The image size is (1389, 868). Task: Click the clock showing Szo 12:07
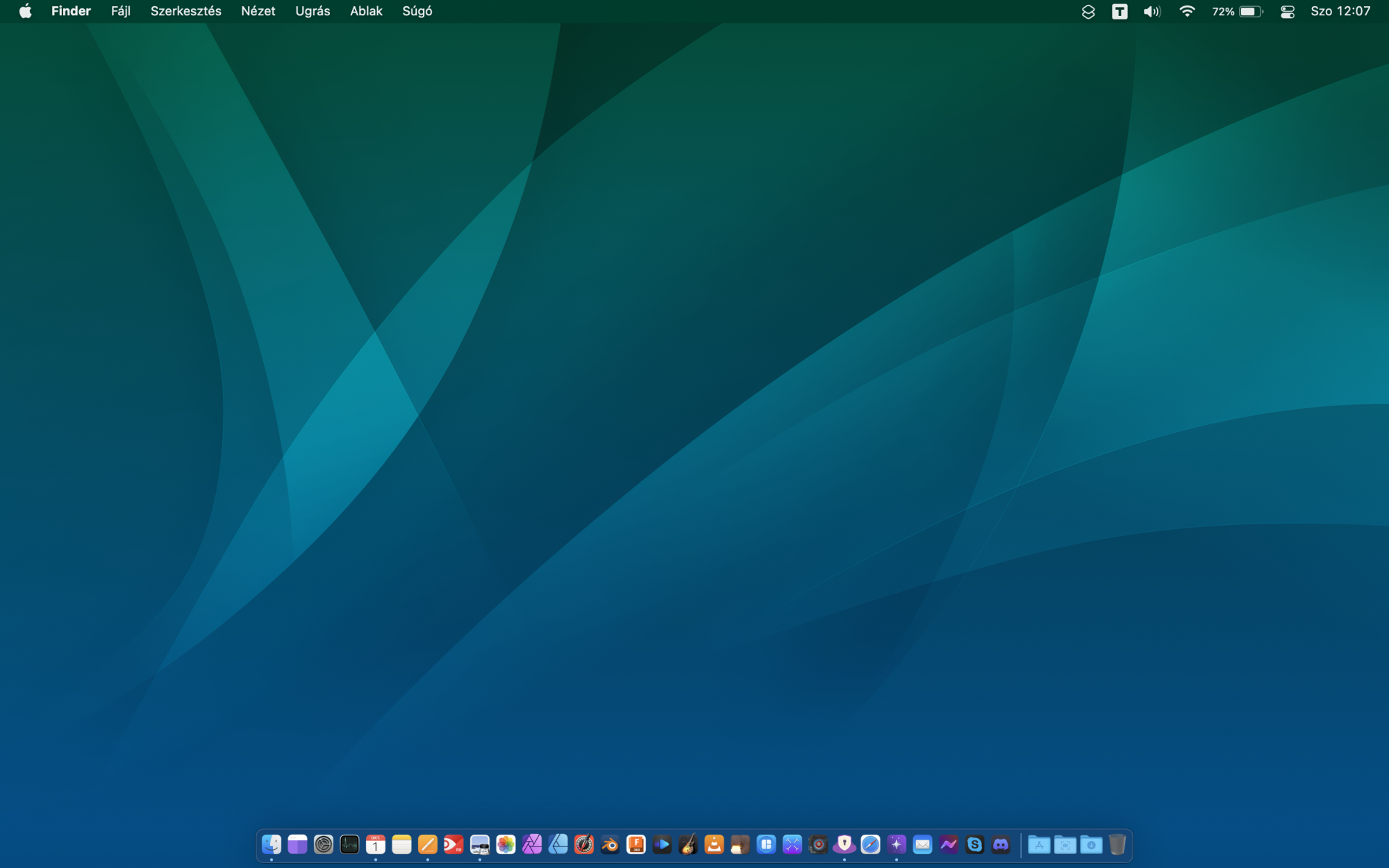click(1340, 12)
